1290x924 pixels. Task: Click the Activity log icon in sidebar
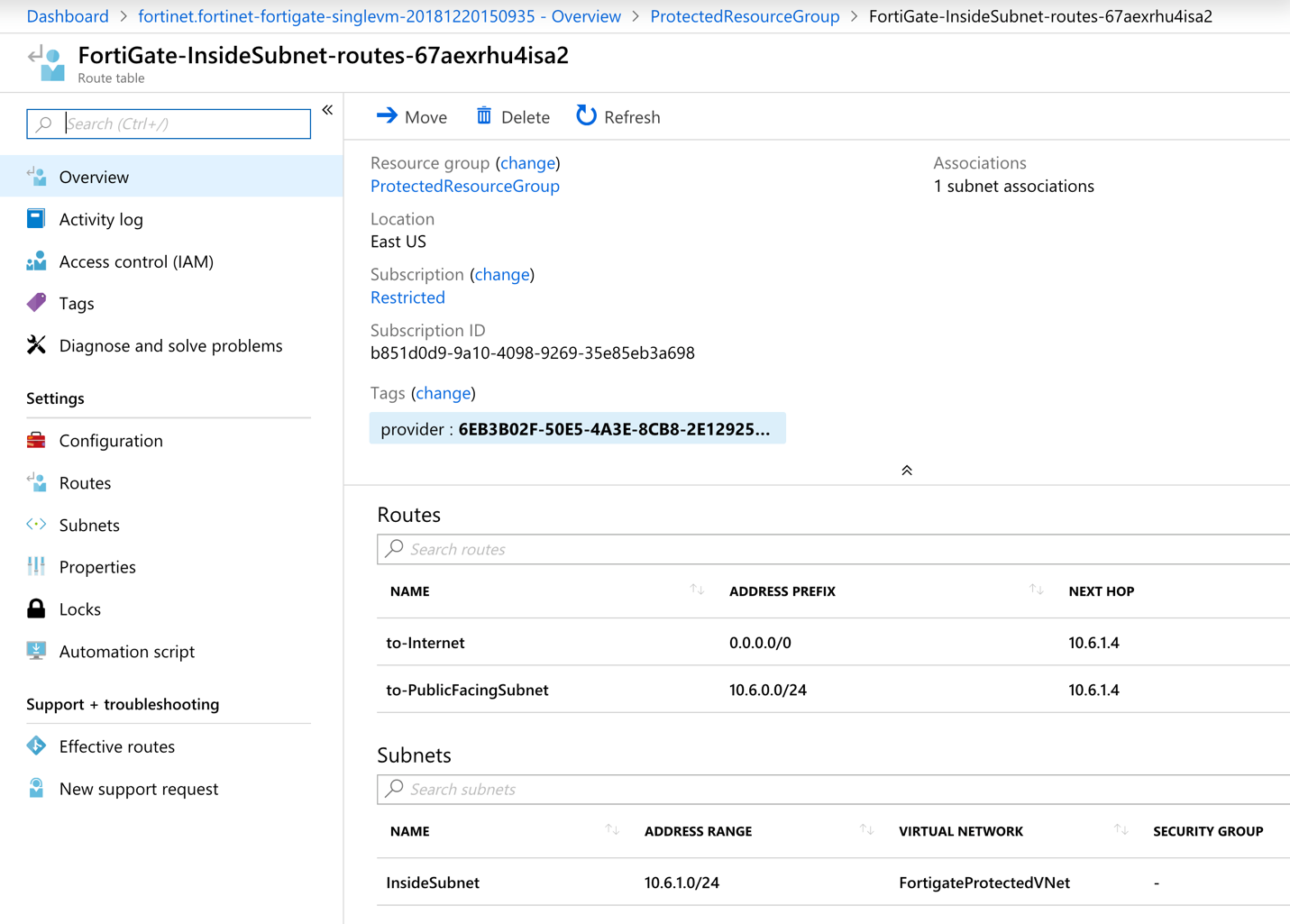tap(36, 219)
